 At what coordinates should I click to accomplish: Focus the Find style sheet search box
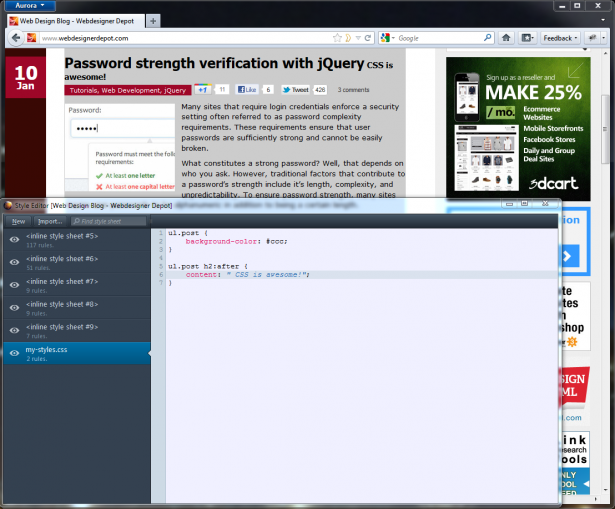[x=109, y=221]
